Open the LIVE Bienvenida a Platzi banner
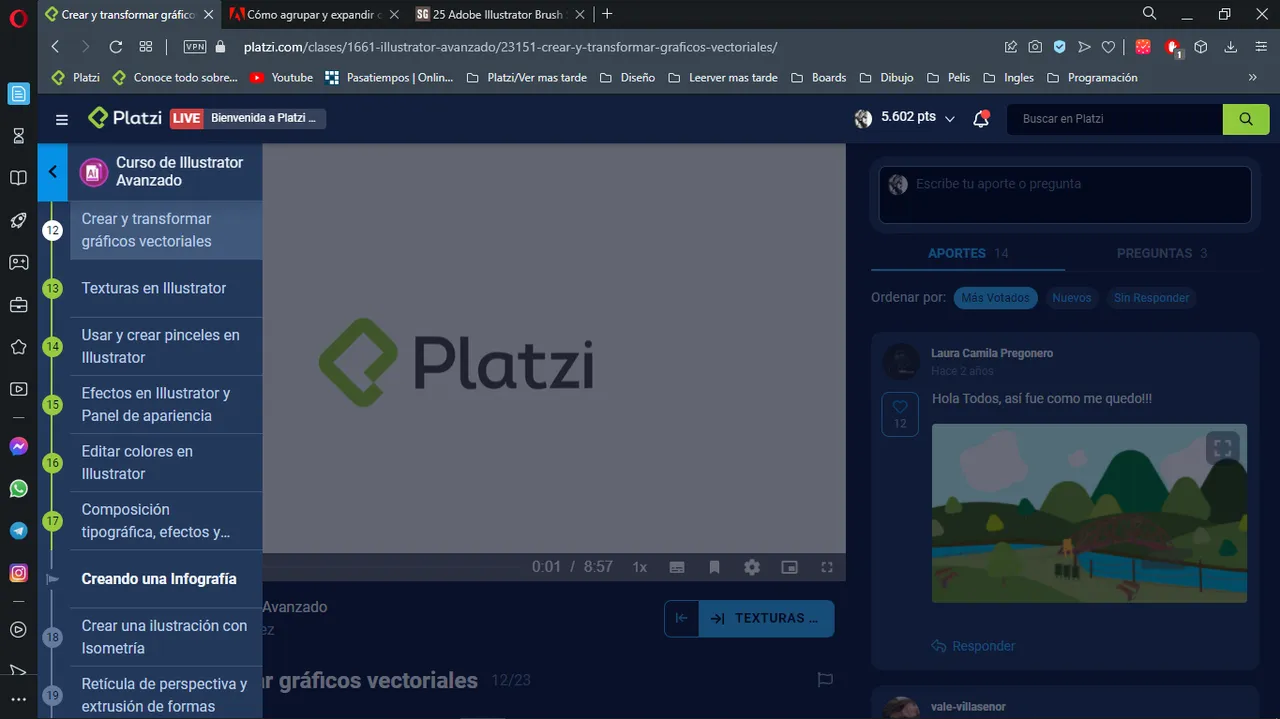The height and width of the screenshot is (719, 1280). click(248, 118)
